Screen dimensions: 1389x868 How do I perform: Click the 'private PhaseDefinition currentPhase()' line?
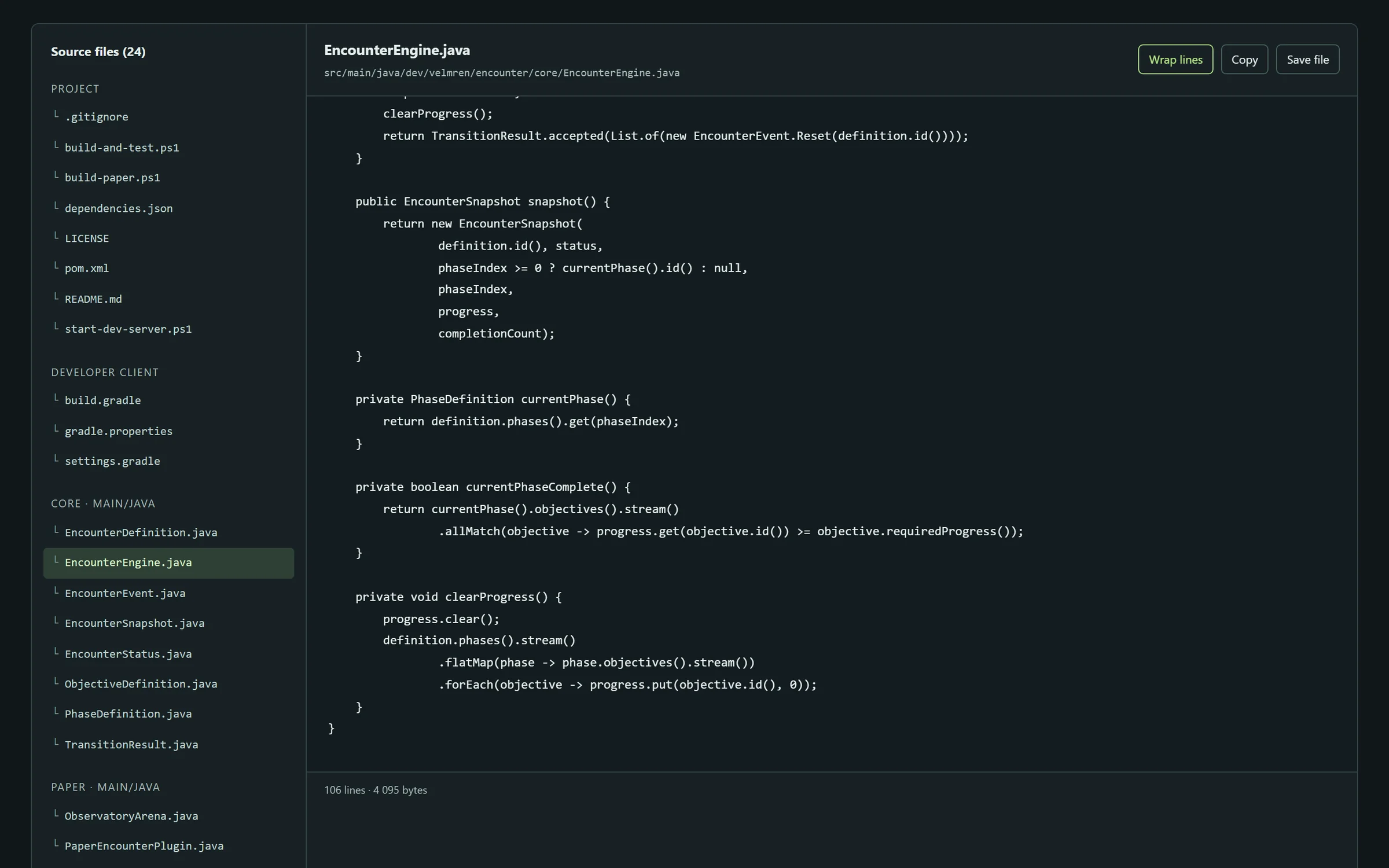click(x=493, y=399)
